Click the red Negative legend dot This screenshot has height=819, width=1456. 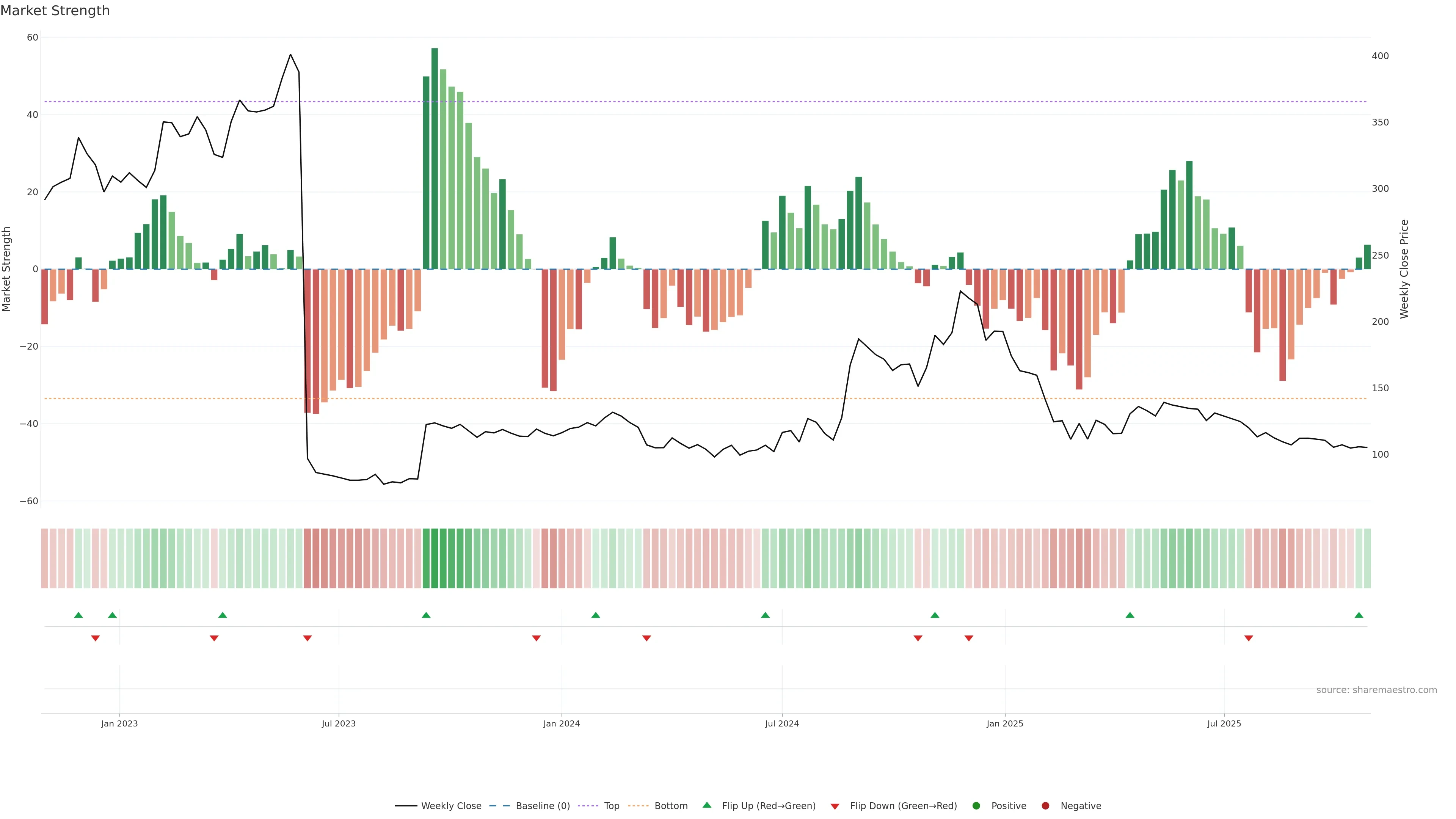click(1045, 806)
